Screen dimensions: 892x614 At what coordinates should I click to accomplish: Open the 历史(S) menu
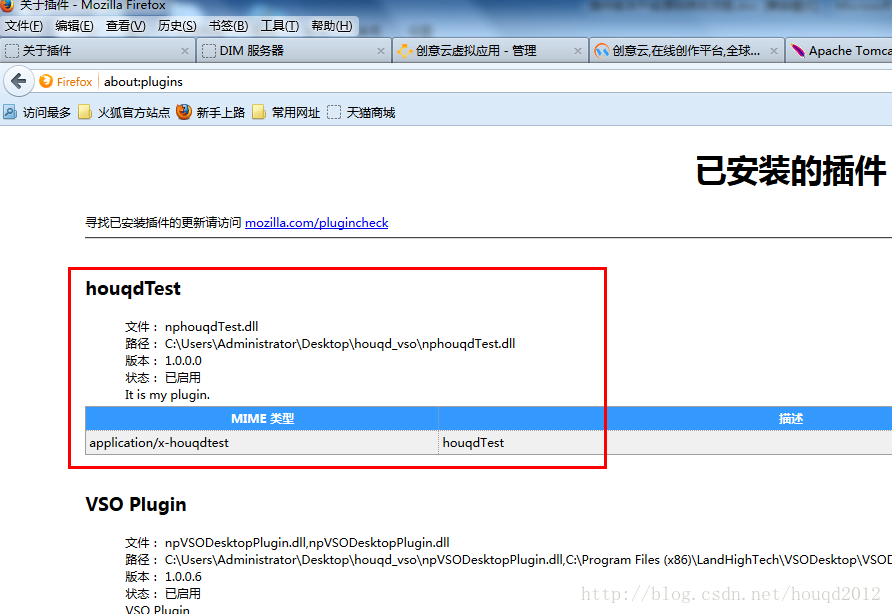(x=177, y=26)
